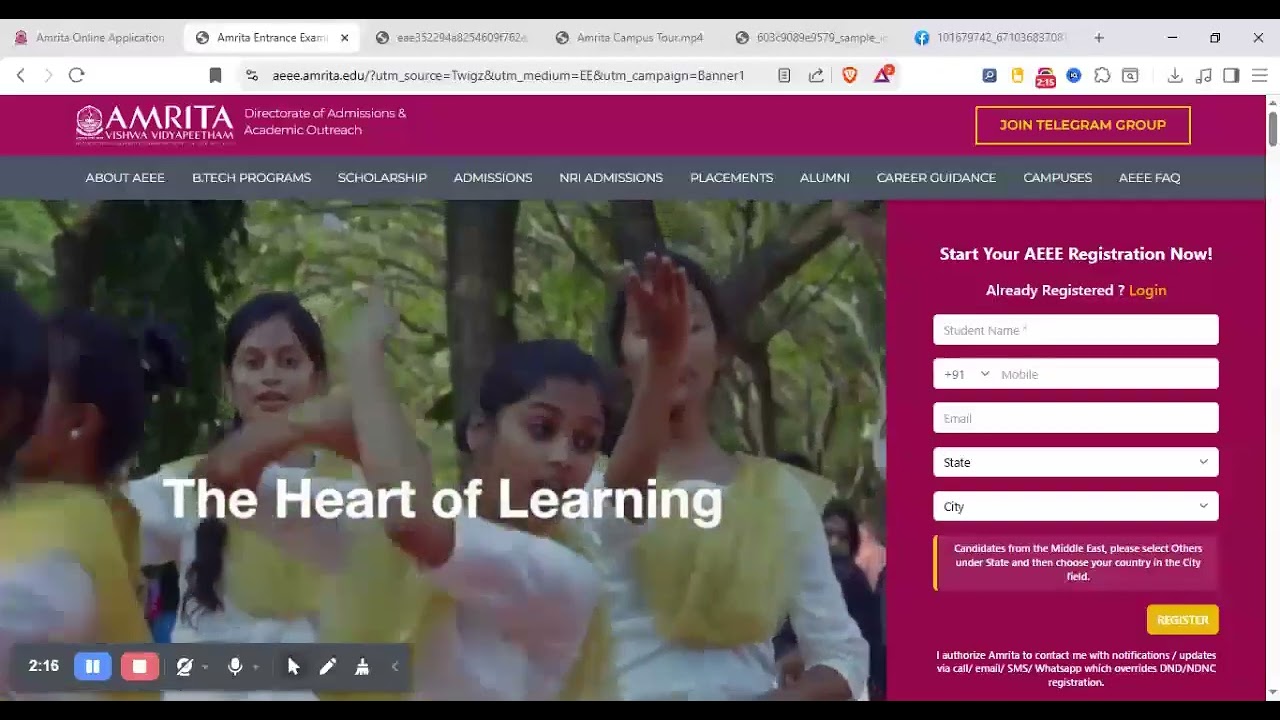This screenshot has width=1280, height=720.
Task: Click the address bar URL
Action: 508,75
